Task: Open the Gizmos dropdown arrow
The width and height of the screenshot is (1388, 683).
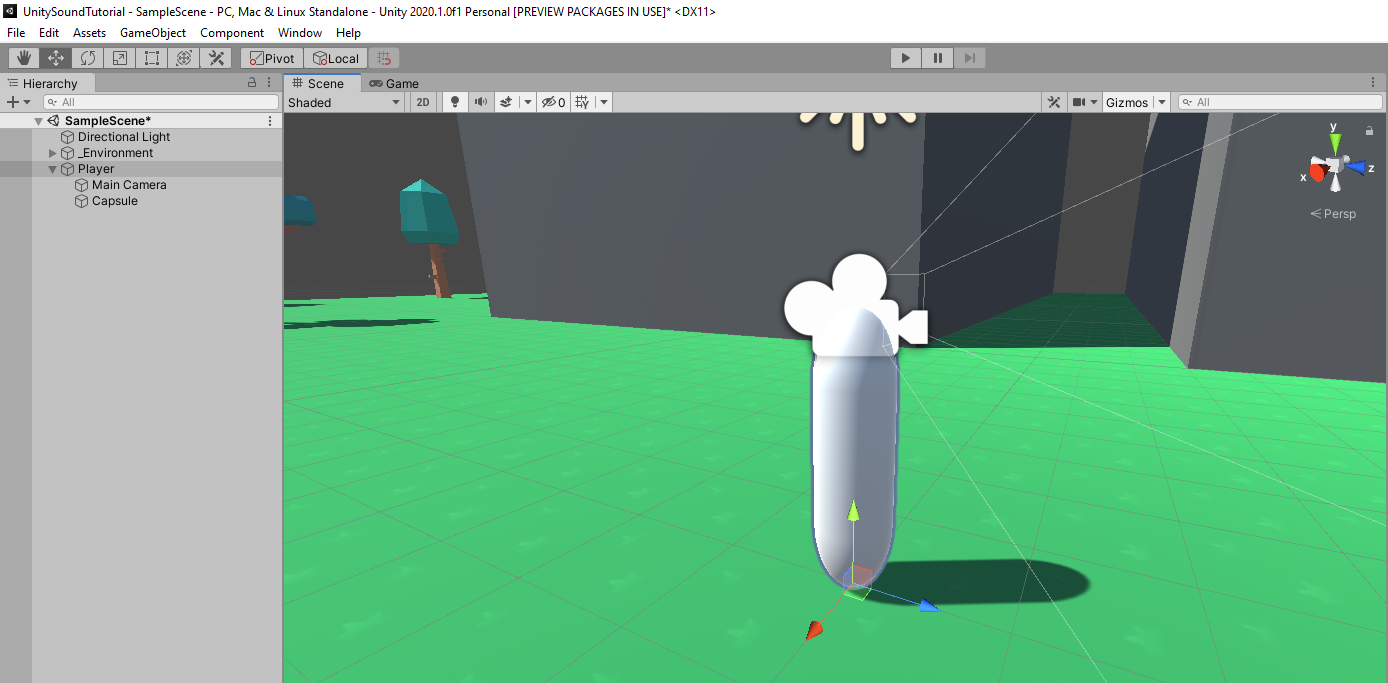Action: (1162, 102)
